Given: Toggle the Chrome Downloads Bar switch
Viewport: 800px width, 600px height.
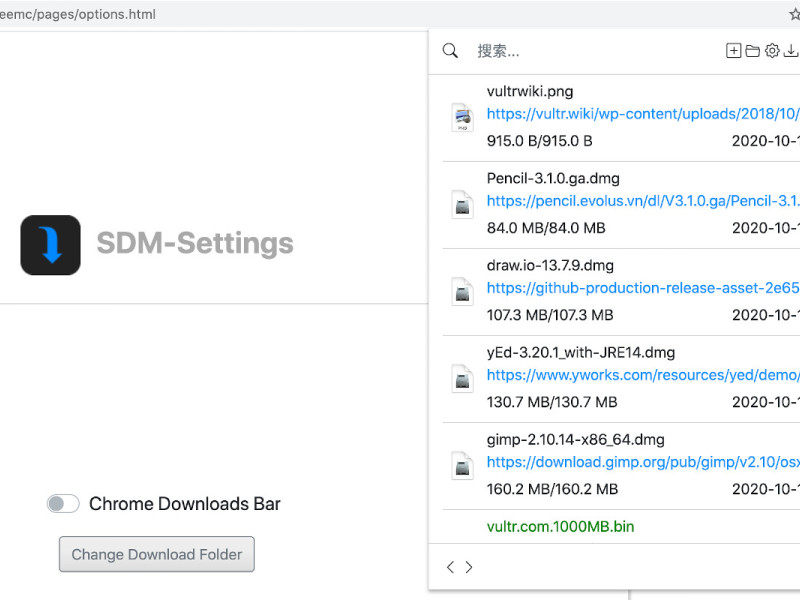Looking at the screenshot, I should pos(63,504).
